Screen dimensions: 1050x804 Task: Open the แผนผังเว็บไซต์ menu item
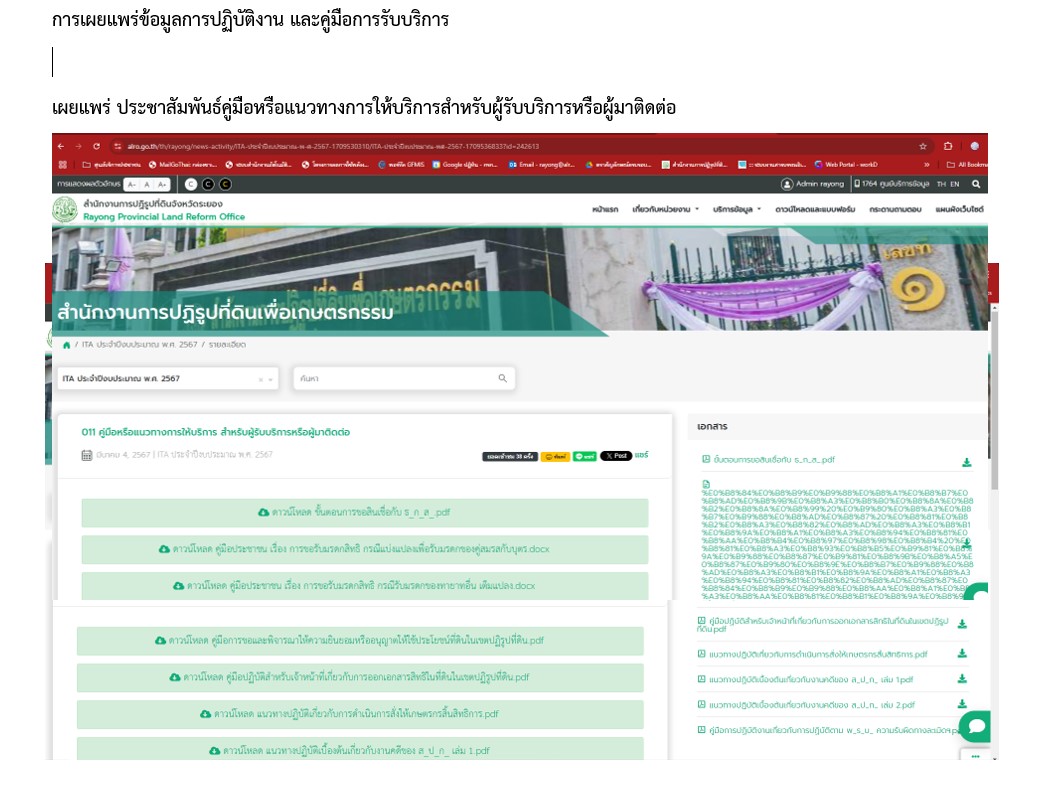point(959,210)
